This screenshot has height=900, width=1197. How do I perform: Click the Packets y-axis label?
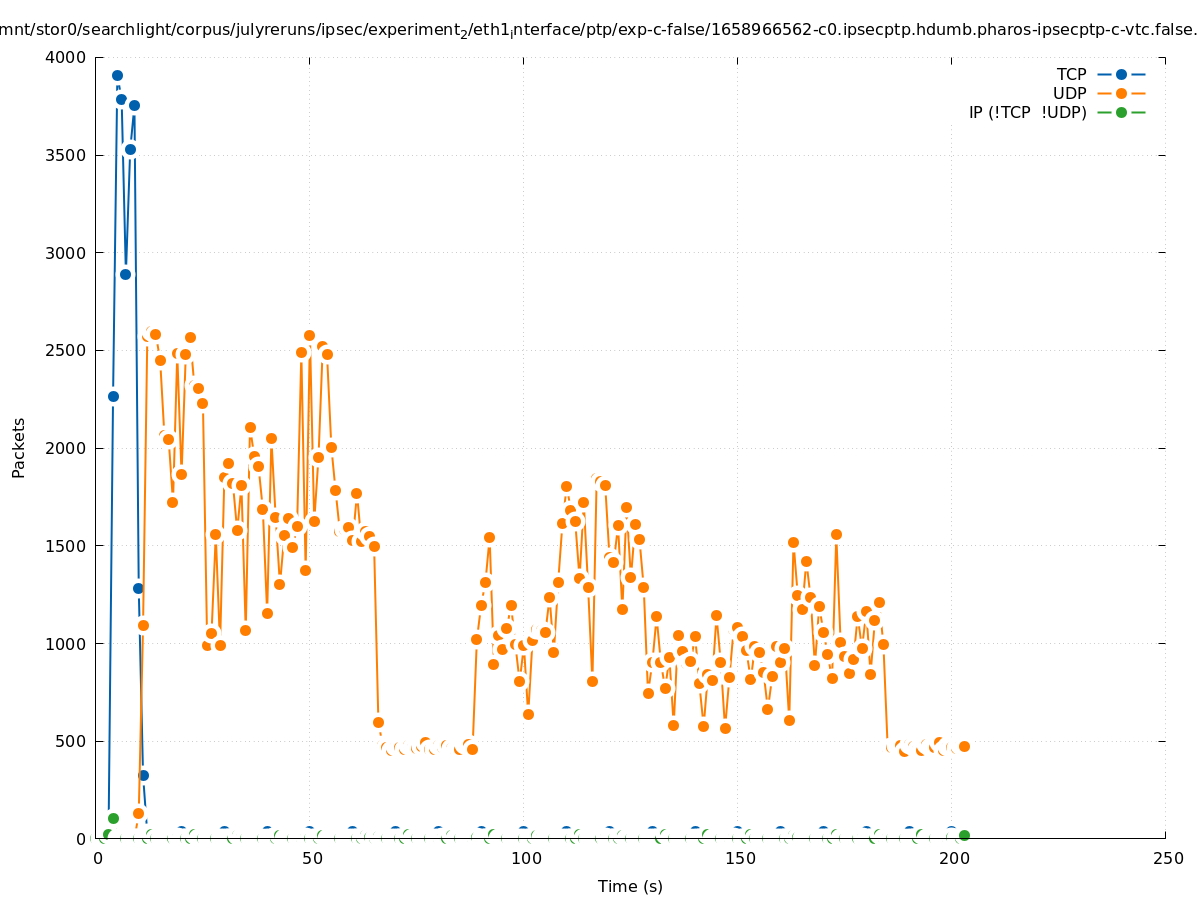19,447
